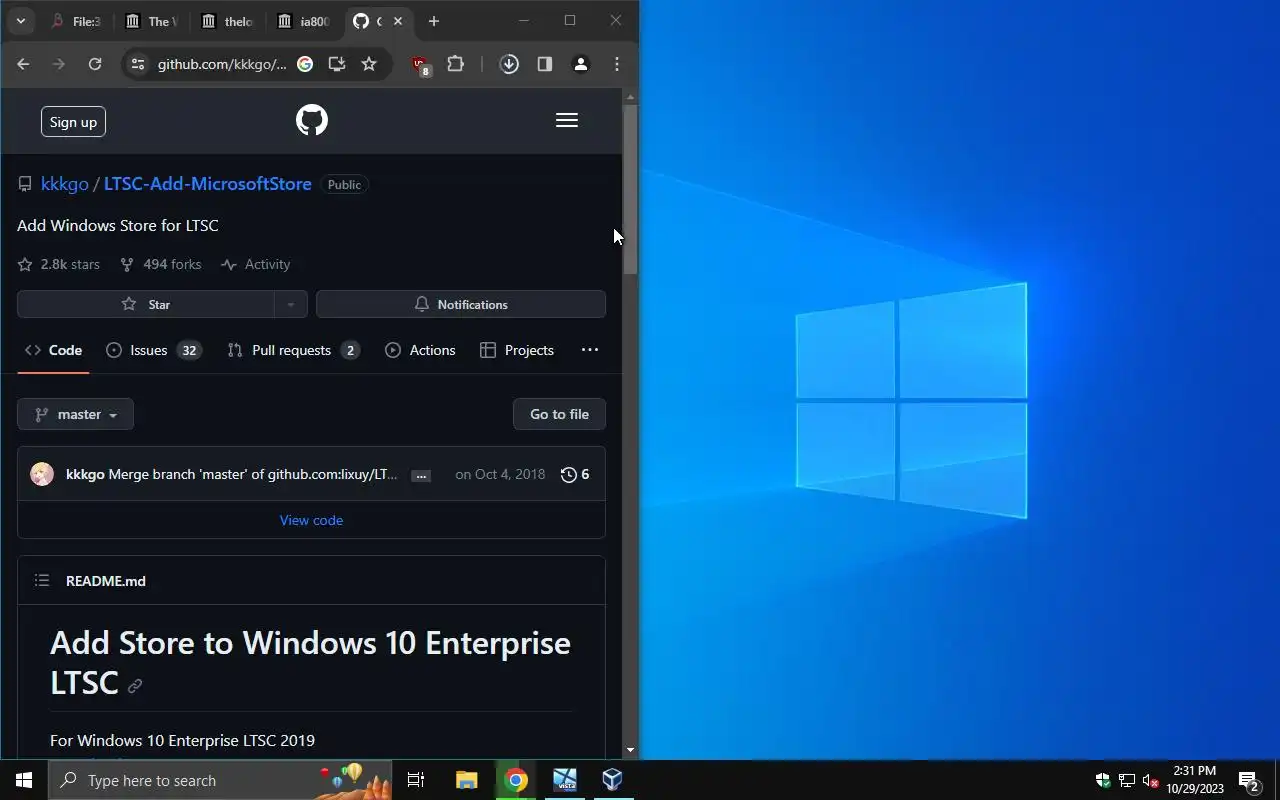Switch to the File:3 browser tab
1280x800 pixels.
click(76, 21)
